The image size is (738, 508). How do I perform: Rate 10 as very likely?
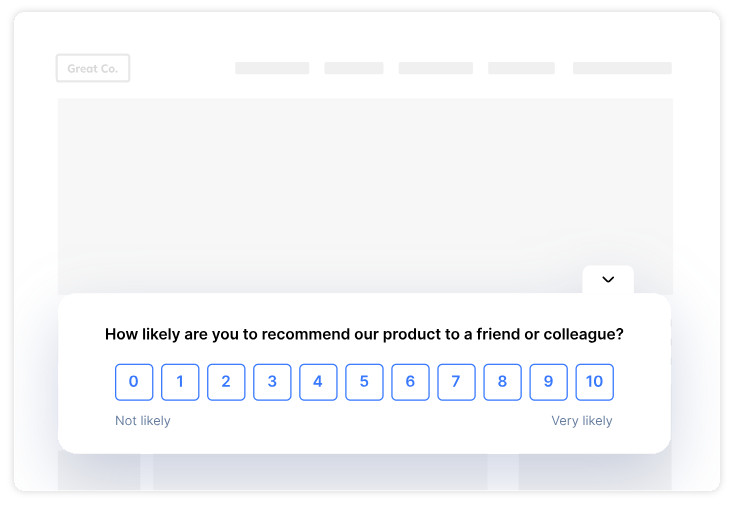tap(594, 382)
